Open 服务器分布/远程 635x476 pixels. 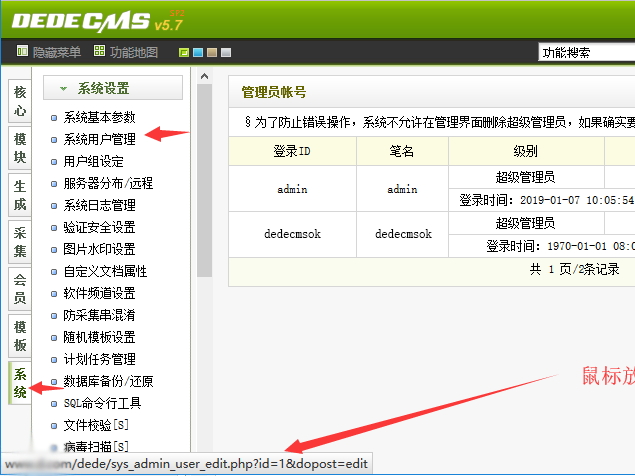pyautogui.click(x=108, y=183)
